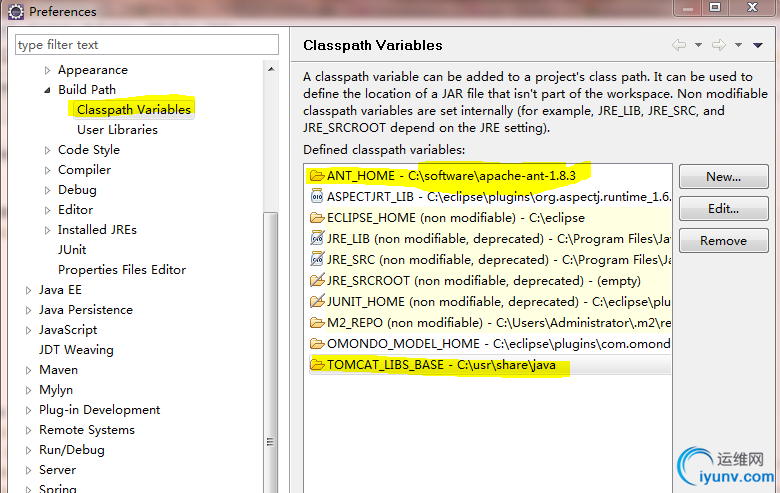
Task: Expand the Remote Systems node
Action: pyautogui.click(x=28, y=430)
